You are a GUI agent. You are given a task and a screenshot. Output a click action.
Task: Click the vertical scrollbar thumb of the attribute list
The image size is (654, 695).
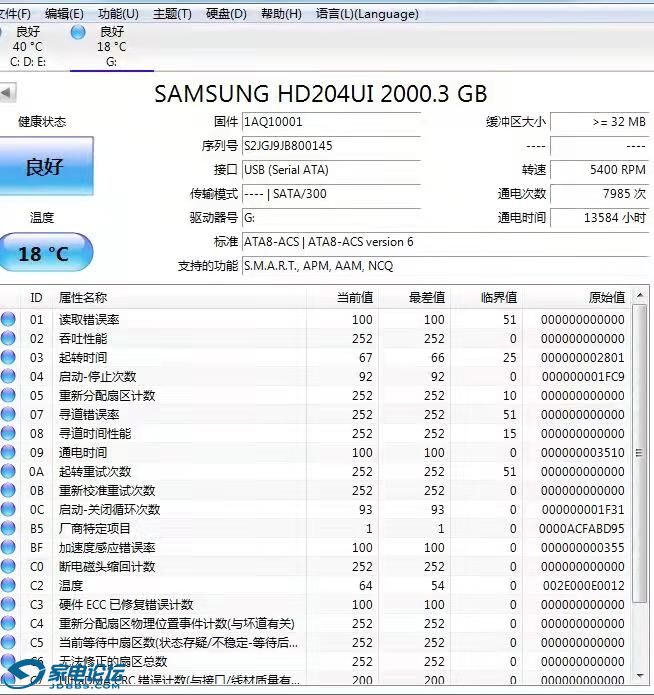pos(639,453)
